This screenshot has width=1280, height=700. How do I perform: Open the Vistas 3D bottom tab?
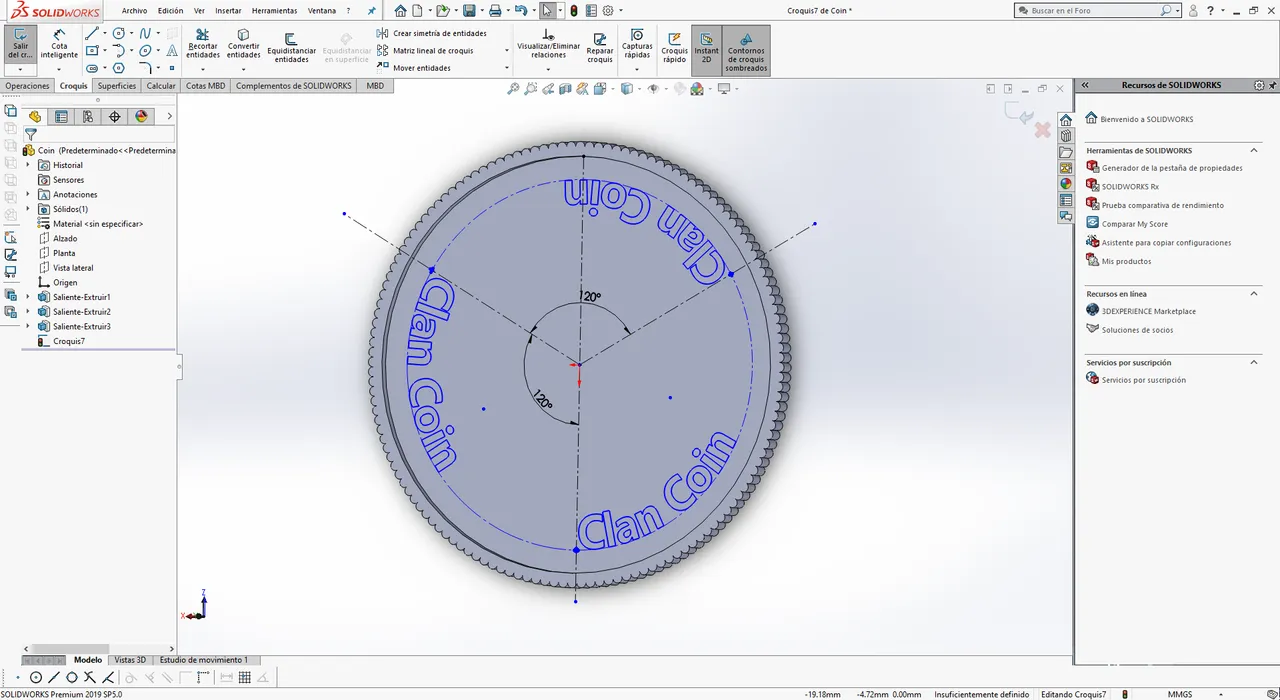[x=130, y=660]
